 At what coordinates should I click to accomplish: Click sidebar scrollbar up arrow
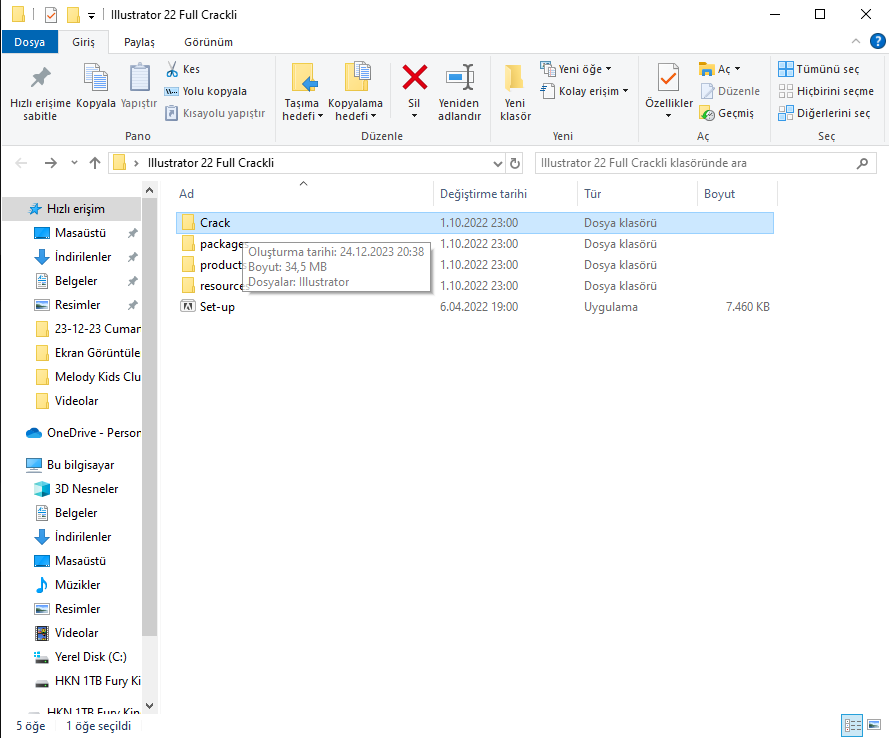pos(149,190)
